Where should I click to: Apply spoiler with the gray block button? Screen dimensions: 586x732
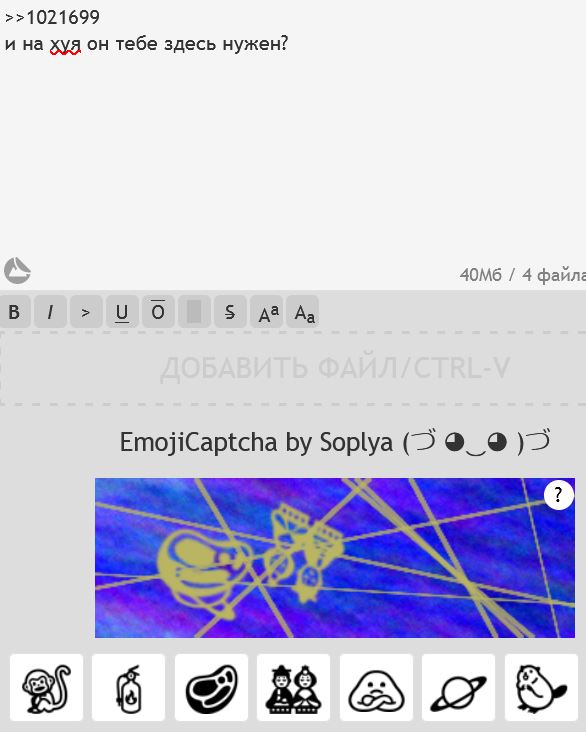(x=194, y=311)
